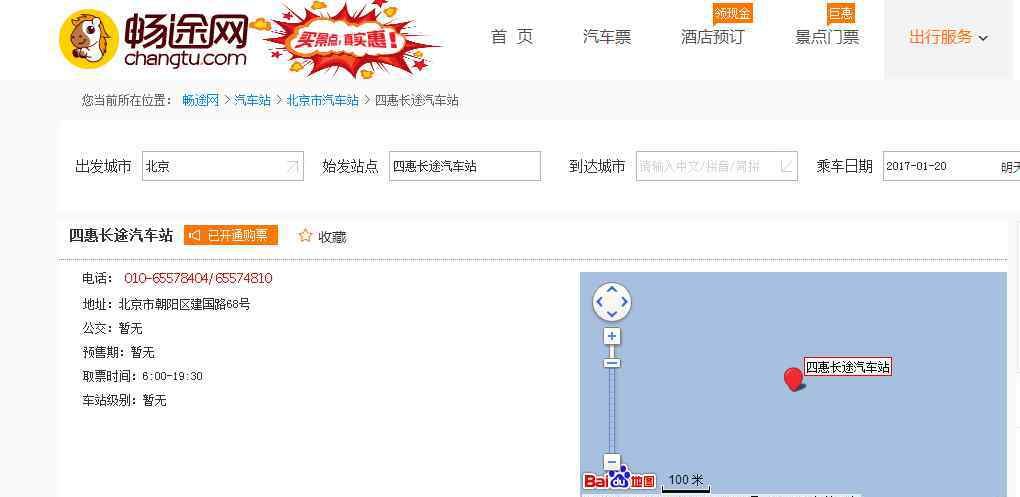Open the 出发城市 city picker arrow
The width and height of the screenshot is (1020, 497).
(293, 167)
